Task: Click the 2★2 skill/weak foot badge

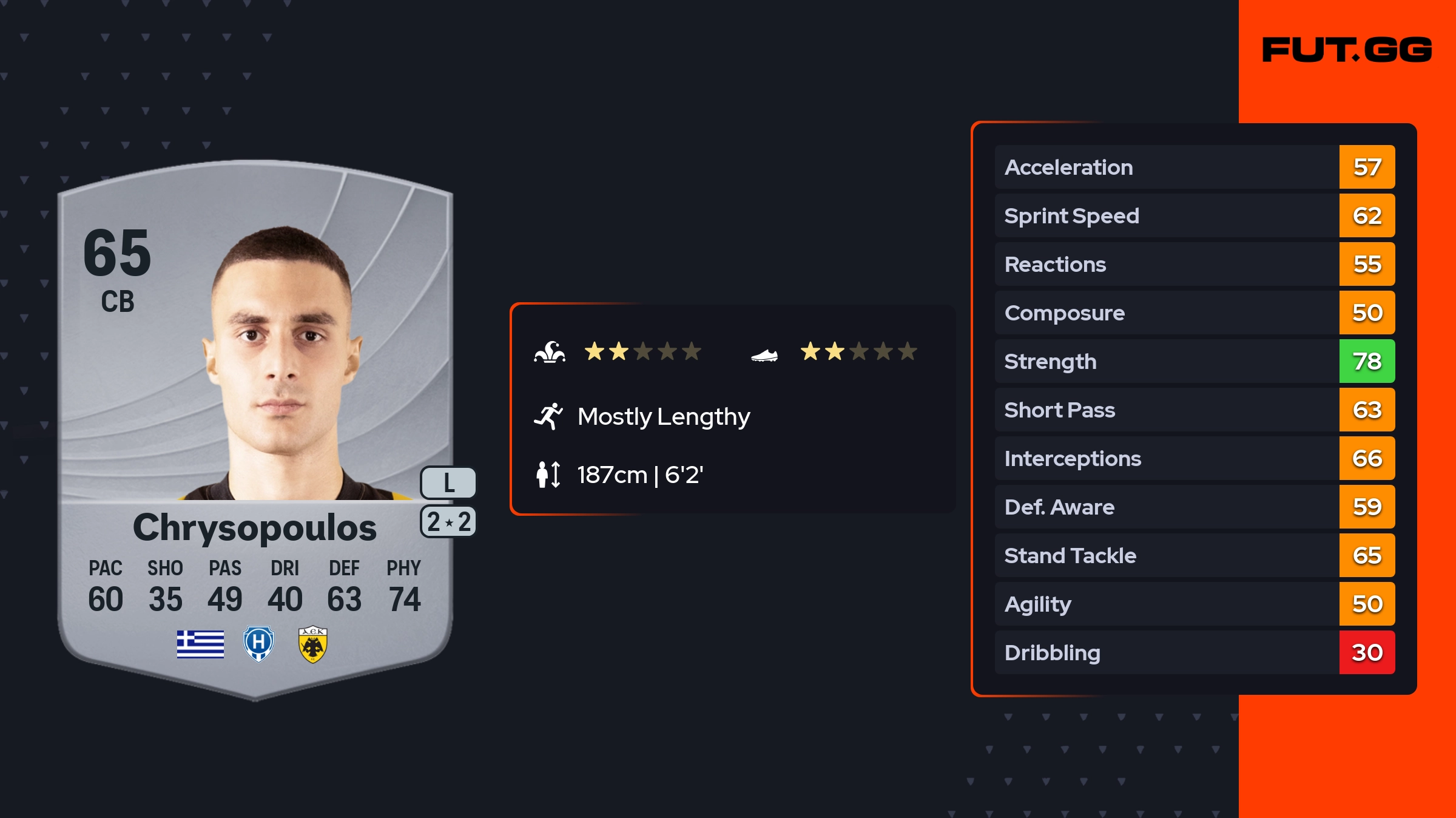Action: pos(448,522)
